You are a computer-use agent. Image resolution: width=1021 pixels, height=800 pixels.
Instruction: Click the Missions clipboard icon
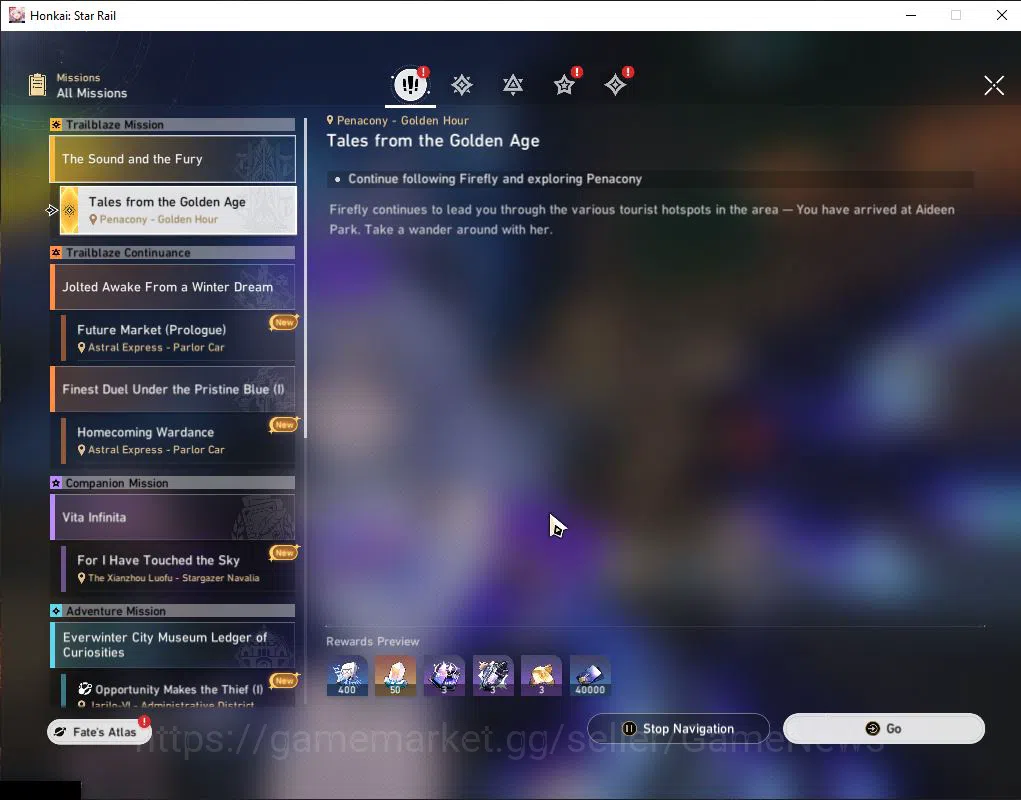click(x=38, y=85)
